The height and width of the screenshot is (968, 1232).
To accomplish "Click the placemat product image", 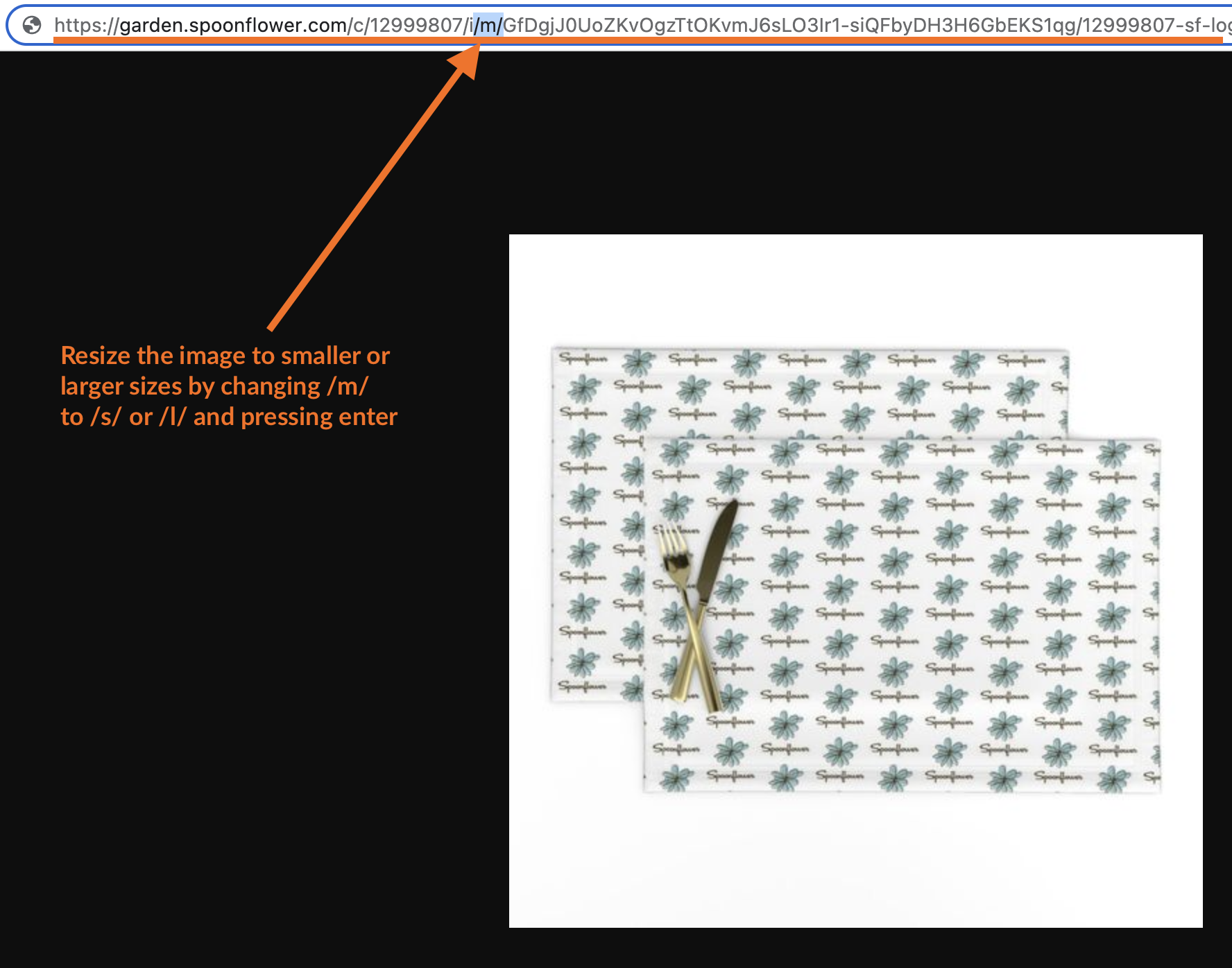I will [x=855, y=580].
